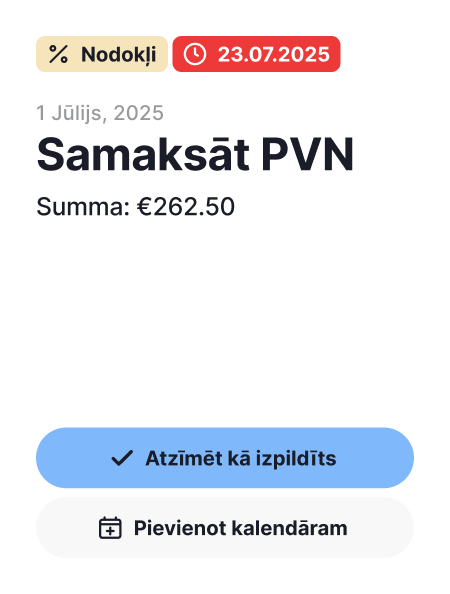
Task: Add task via Pievienot kalendāram button
Action: [225, 528]
